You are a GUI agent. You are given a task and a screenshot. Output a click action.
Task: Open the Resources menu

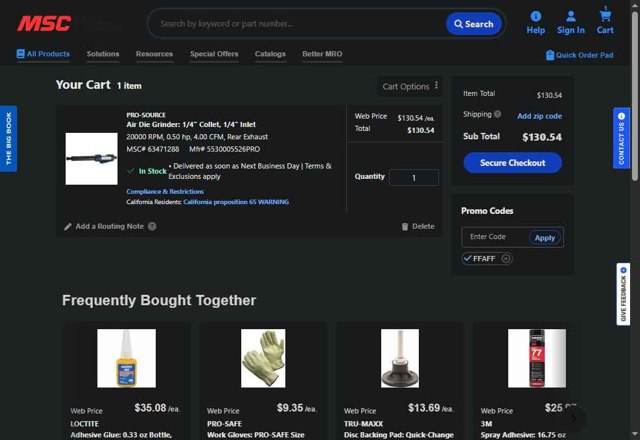[x=154, y=54]
